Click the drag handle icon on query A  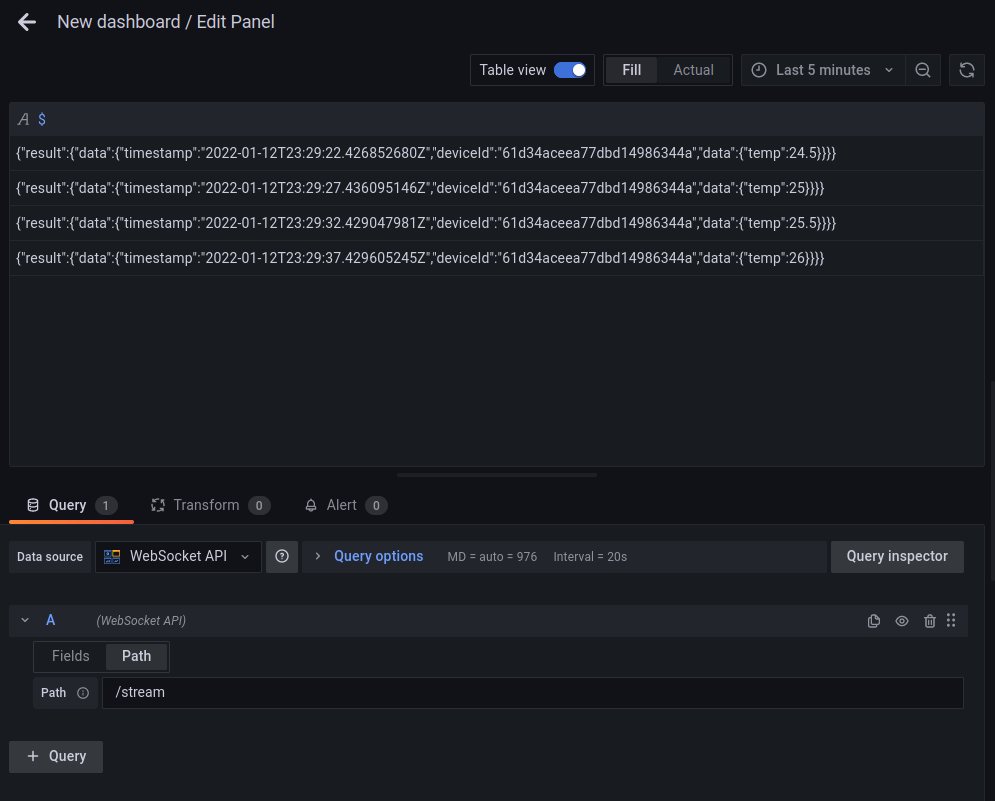(x=951, y=621)
